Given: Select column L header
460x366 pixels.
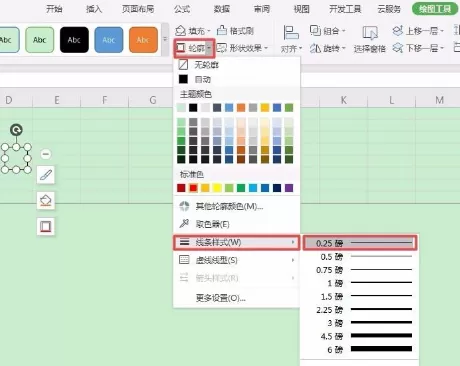Looking at the screenshot, I should click(391, 100).
